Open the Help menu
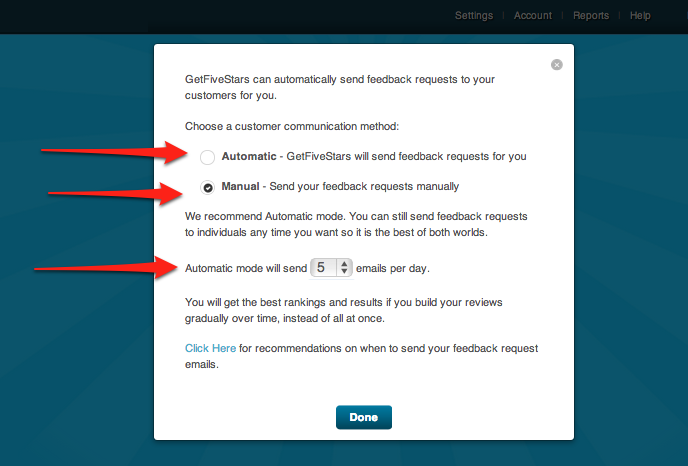 click(640, 16)
